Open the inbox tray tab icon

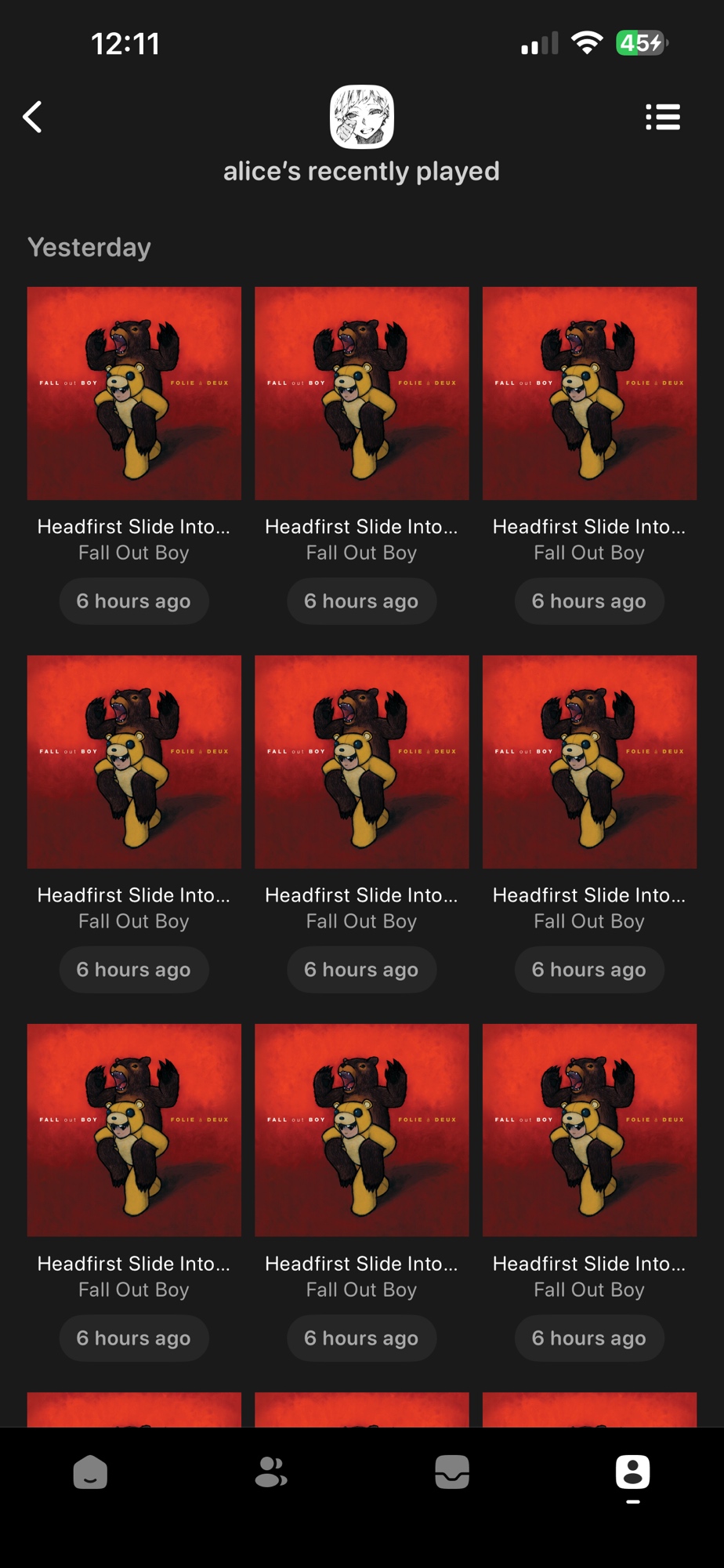pos(452,1472)
